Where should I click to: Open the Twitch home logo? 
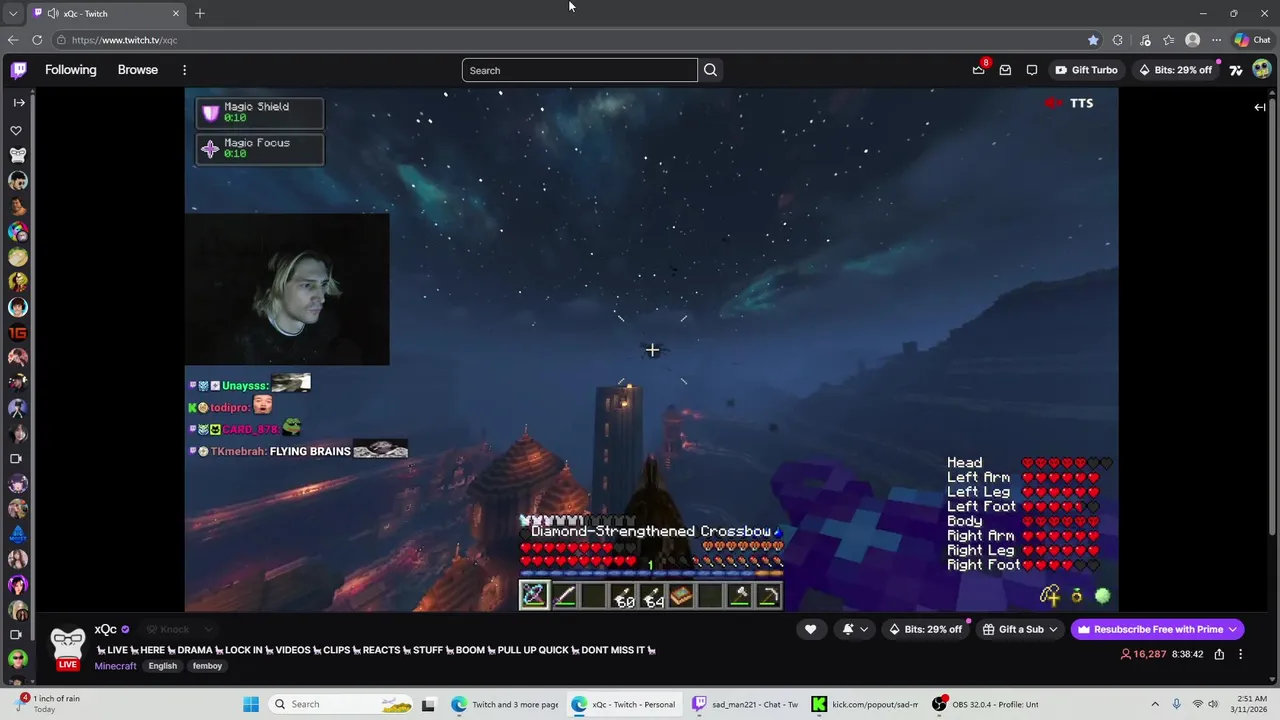pyautogui.click(x=19, y=70)
